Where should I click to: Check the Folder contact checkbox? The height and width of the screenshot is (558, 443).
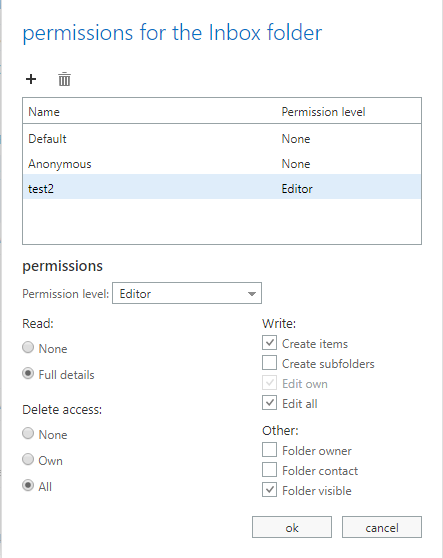pyautogui.click(x=269, y=470)
